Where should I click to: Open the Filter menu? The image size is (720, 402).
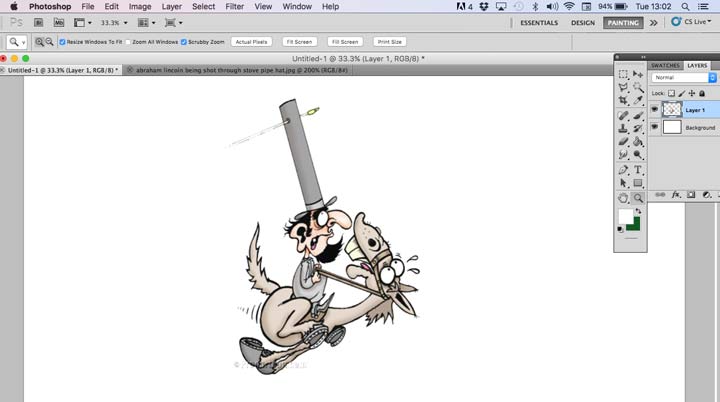click(235, 6)
